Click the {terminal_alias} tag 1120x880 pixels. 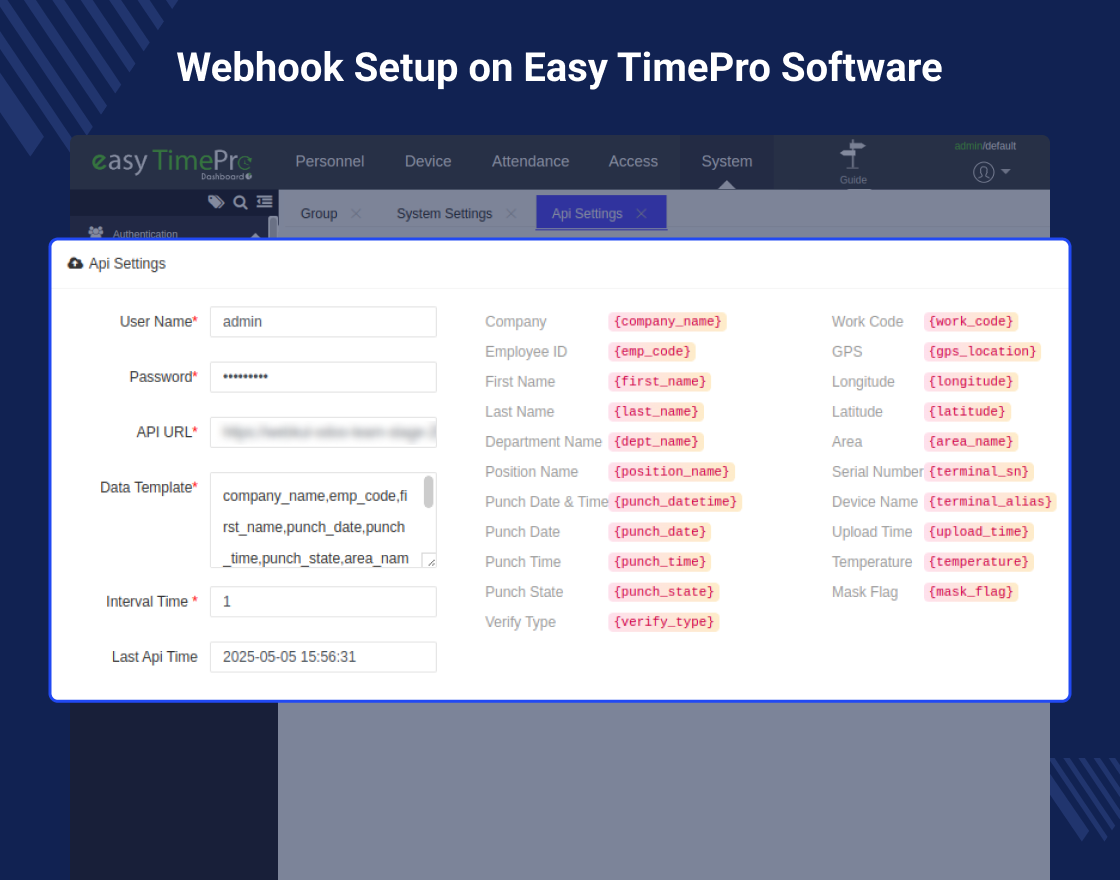pyautogui.click(x=990, y=501)
